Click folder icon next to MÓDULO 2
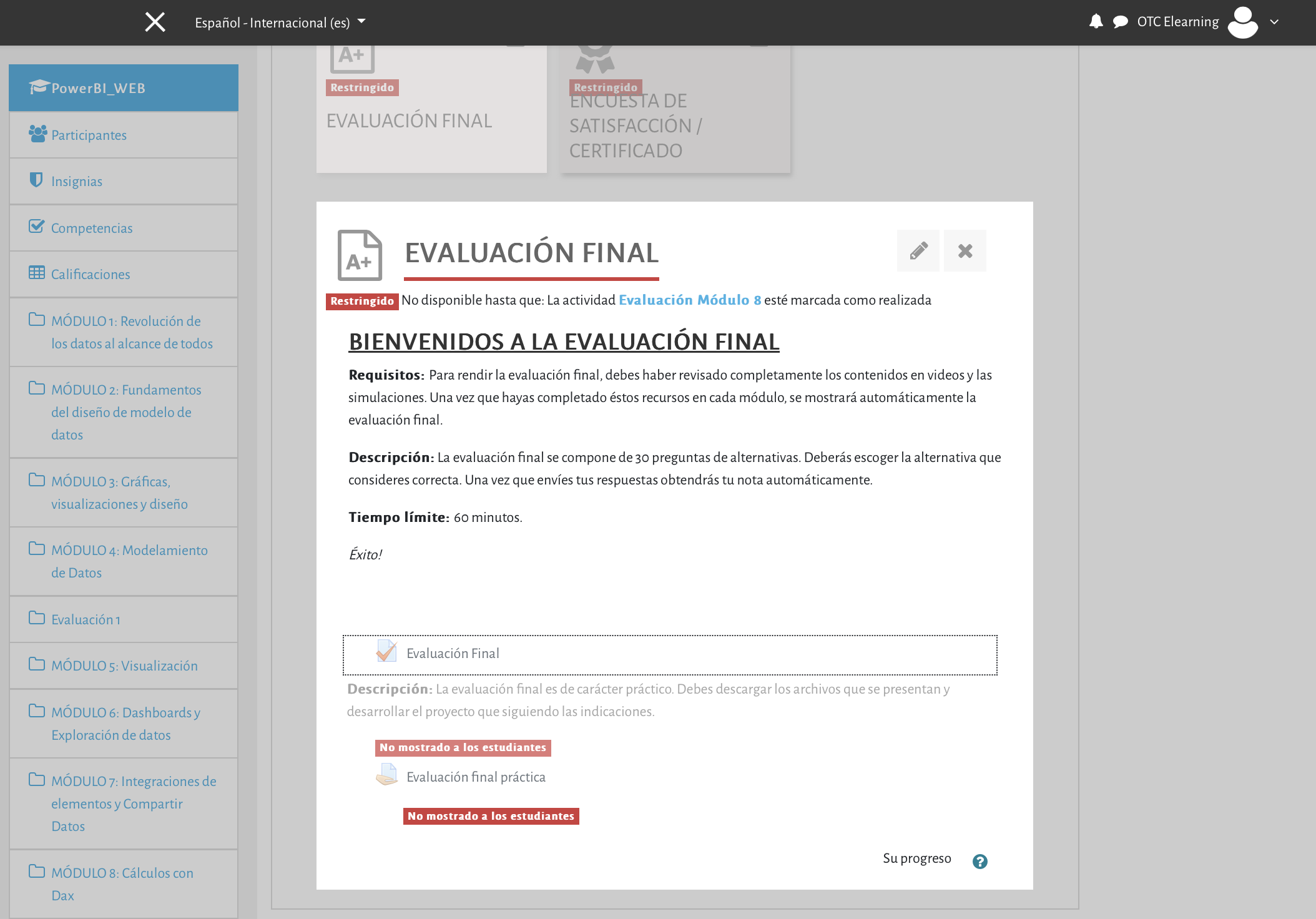 tap(37, 388)
